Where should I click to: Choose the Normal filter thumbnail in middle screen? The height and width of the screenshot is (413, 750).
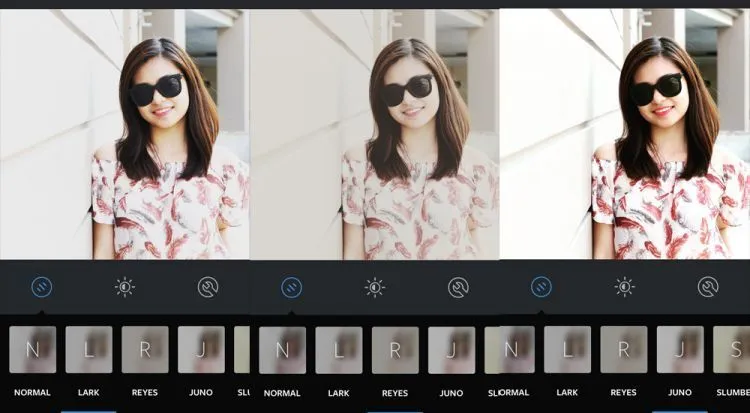click(x=283, y=350)
